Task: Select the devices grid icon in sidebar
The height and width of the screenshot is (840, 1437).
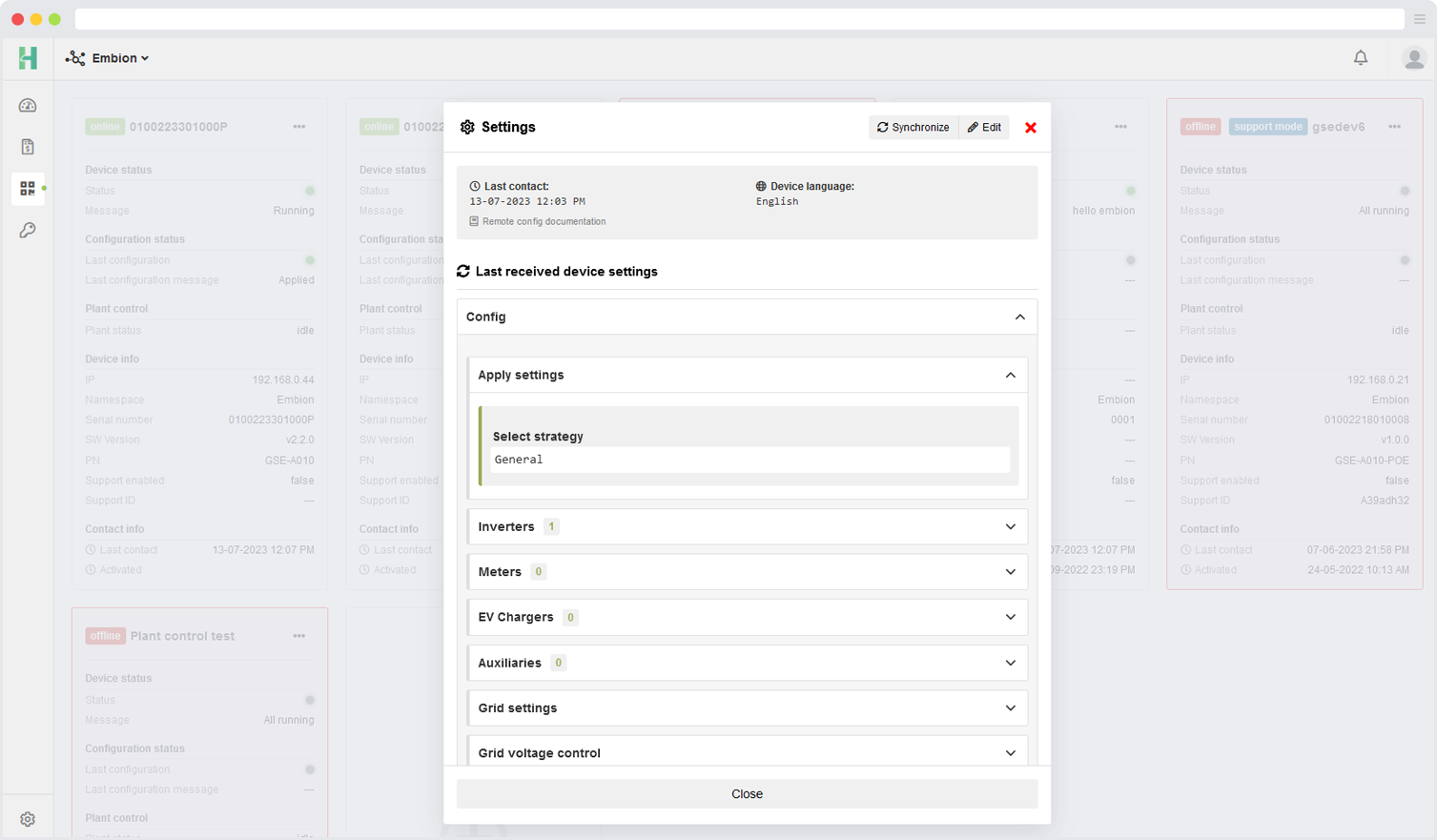Action: click(x=28, y=189)
